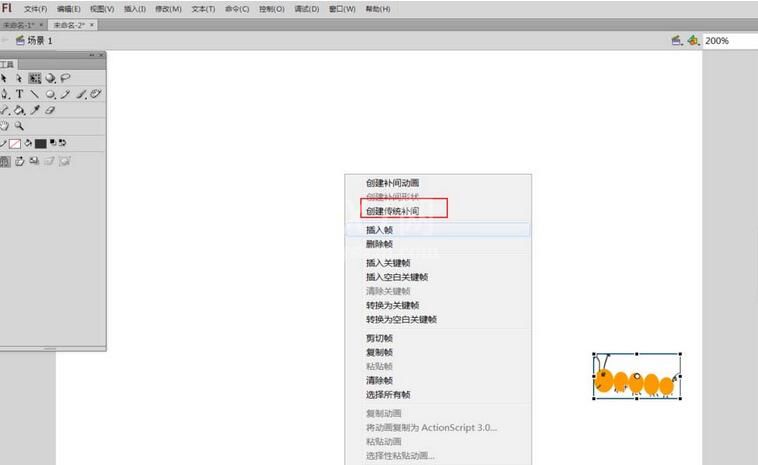Click the 200% zoom level field
The height and width of the screenshot is (465, 758).
(x=730, y=41)
